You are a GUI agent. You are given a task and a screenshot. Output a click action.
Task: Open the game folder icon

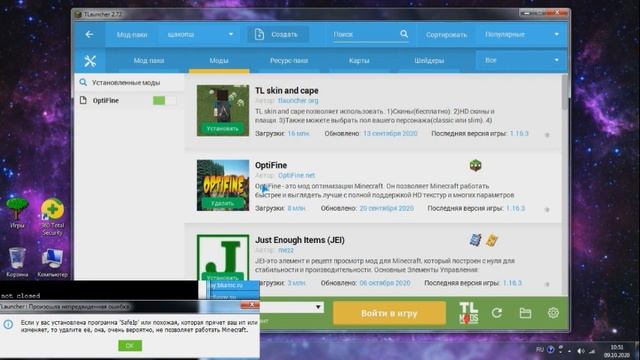pos(525,313)
